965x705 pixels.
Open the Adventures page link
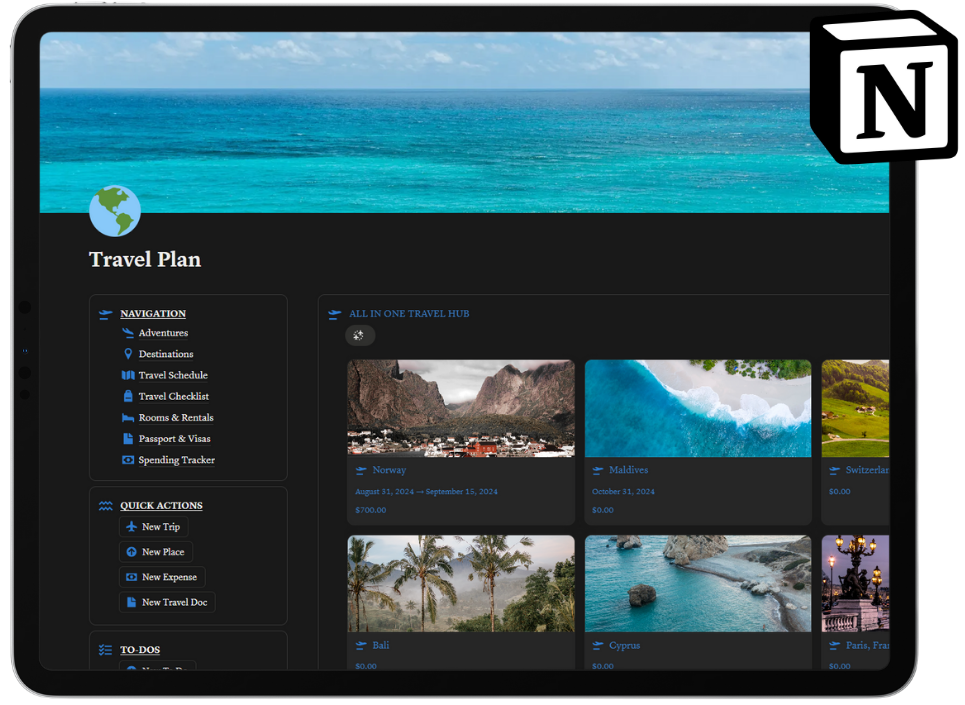click(163, 333)
